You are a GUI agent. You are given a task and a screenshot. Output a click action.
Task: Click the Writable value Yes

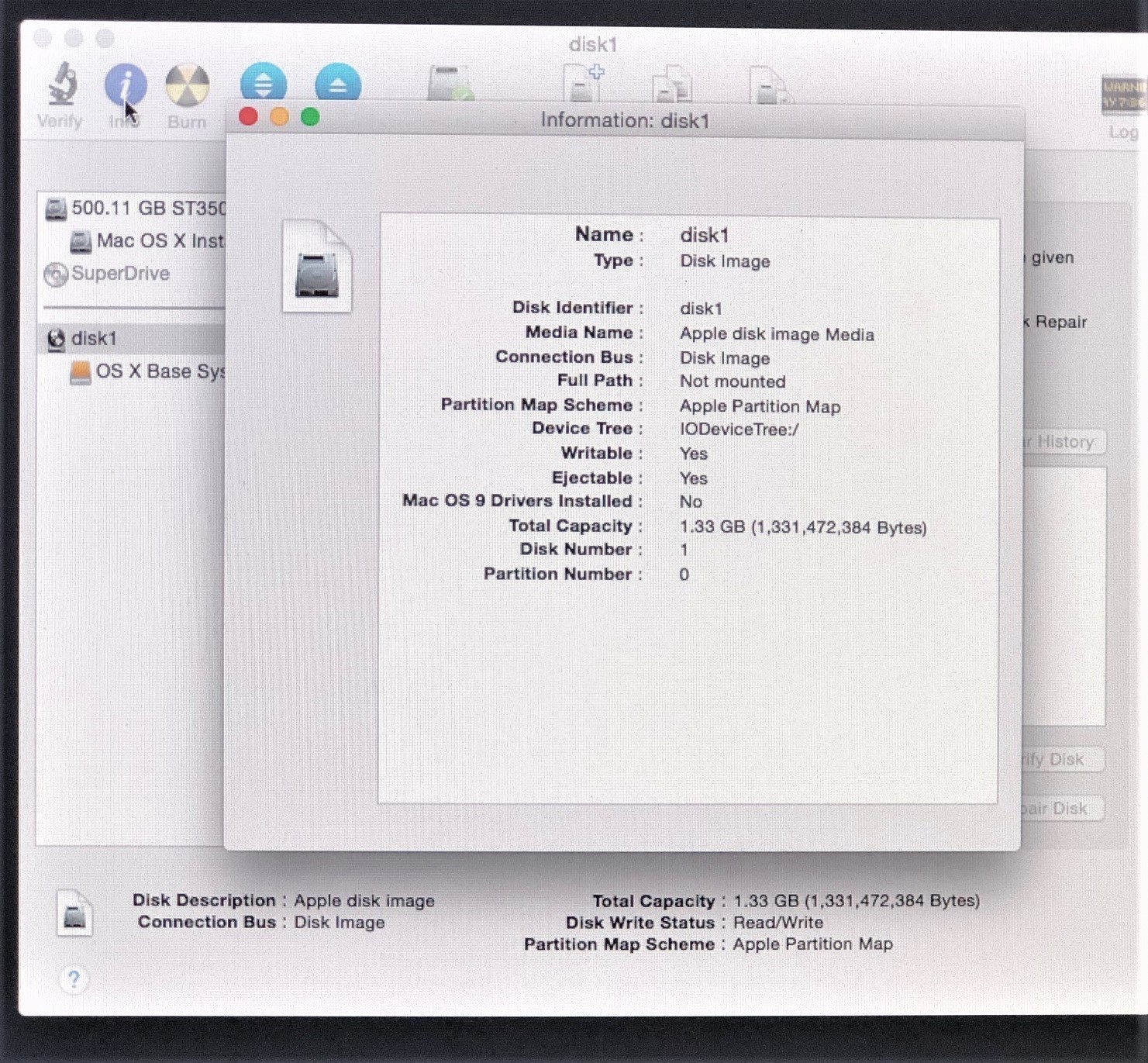(693, 454)
